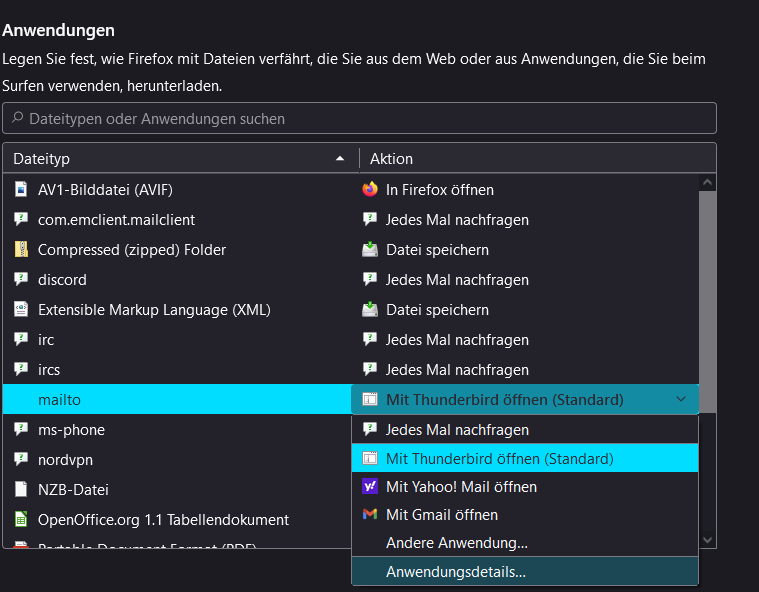The image size is (759, 592).
Task: Select the nordvpn row
Action: pyautogui.click(x=177, y=459)
